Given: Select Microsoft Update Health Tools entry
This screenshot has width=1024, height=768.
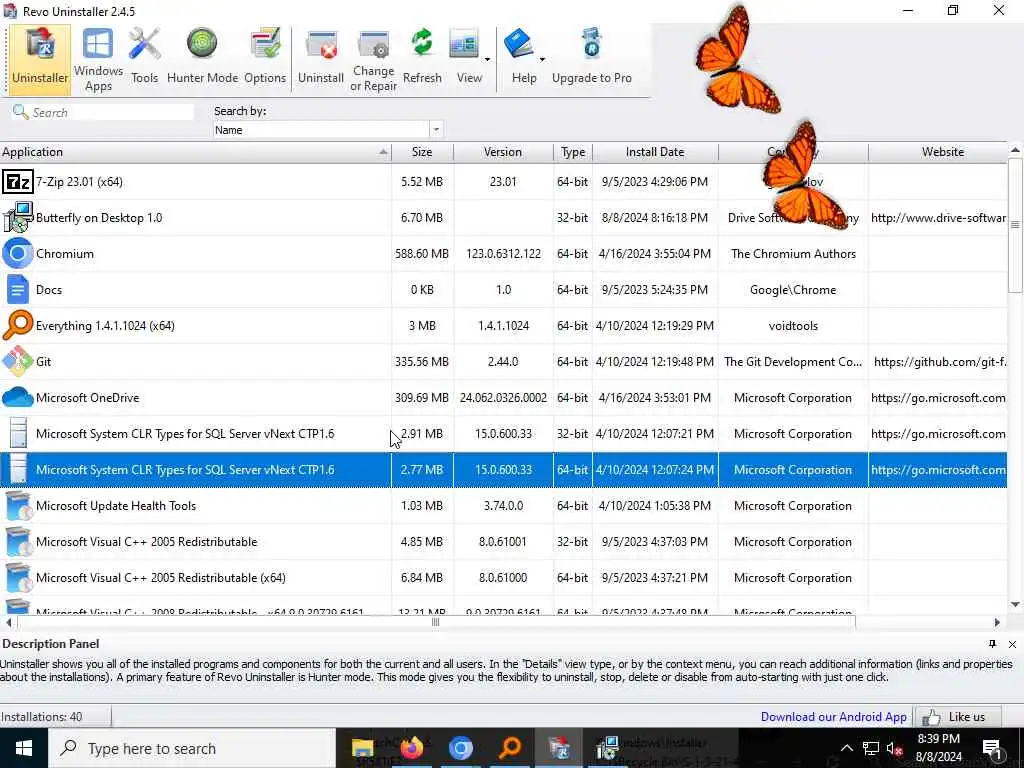Looking at the screenshot, I should tap(116, 505).
